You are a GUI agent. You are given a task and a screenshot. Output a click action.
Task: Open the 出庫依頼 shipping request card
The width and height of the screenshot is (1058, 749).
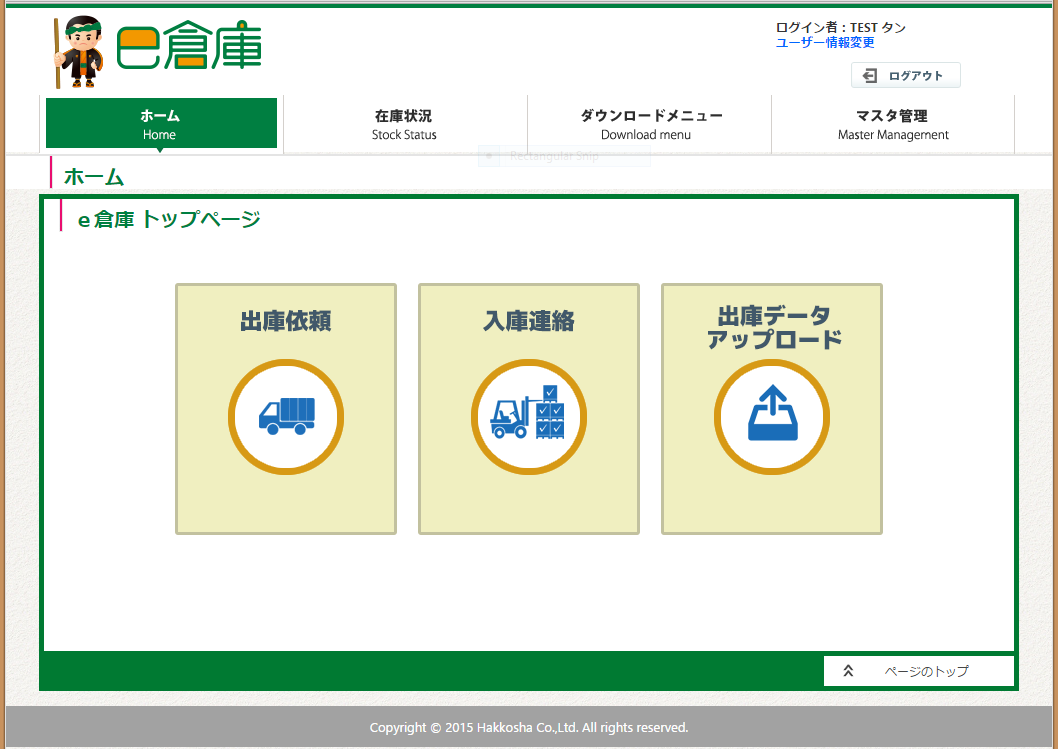286,408
